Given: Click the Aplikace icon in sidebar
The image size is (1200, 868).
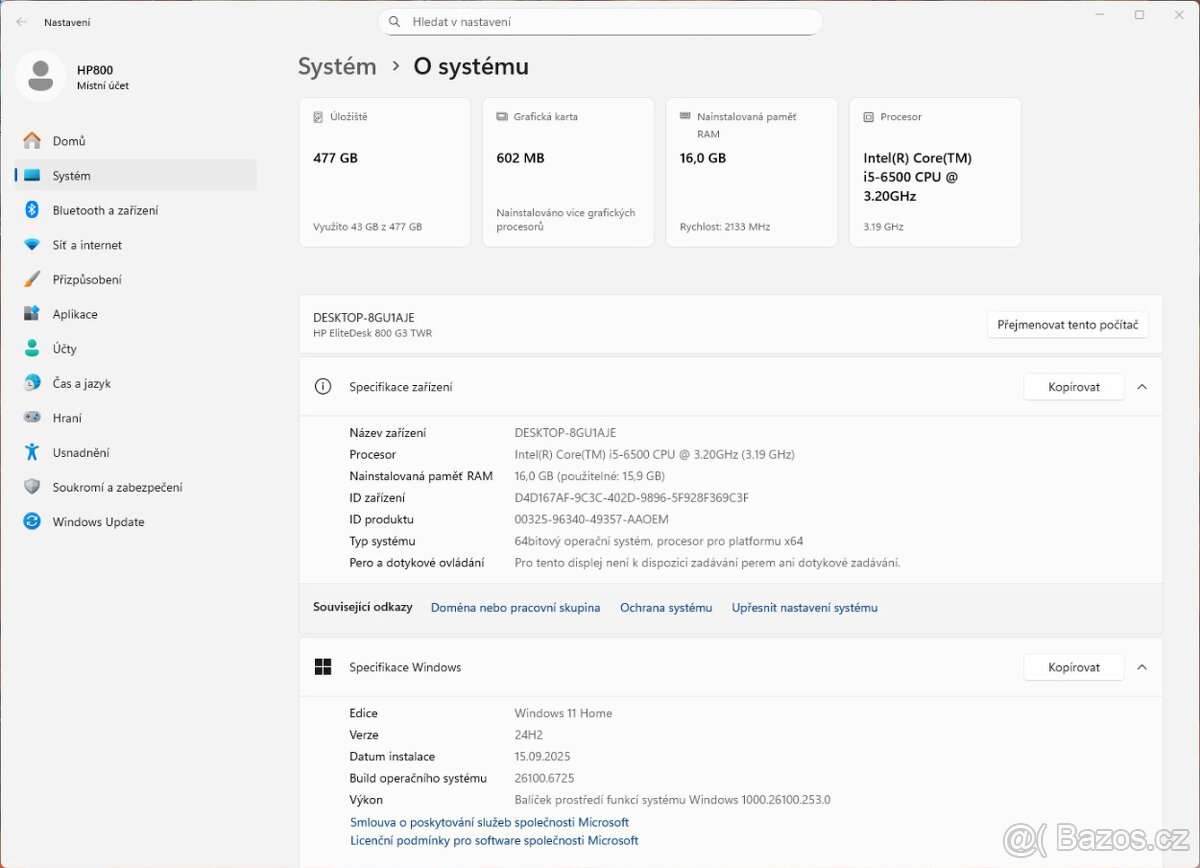Looking at the screenshot, I should tap(32, 314).
